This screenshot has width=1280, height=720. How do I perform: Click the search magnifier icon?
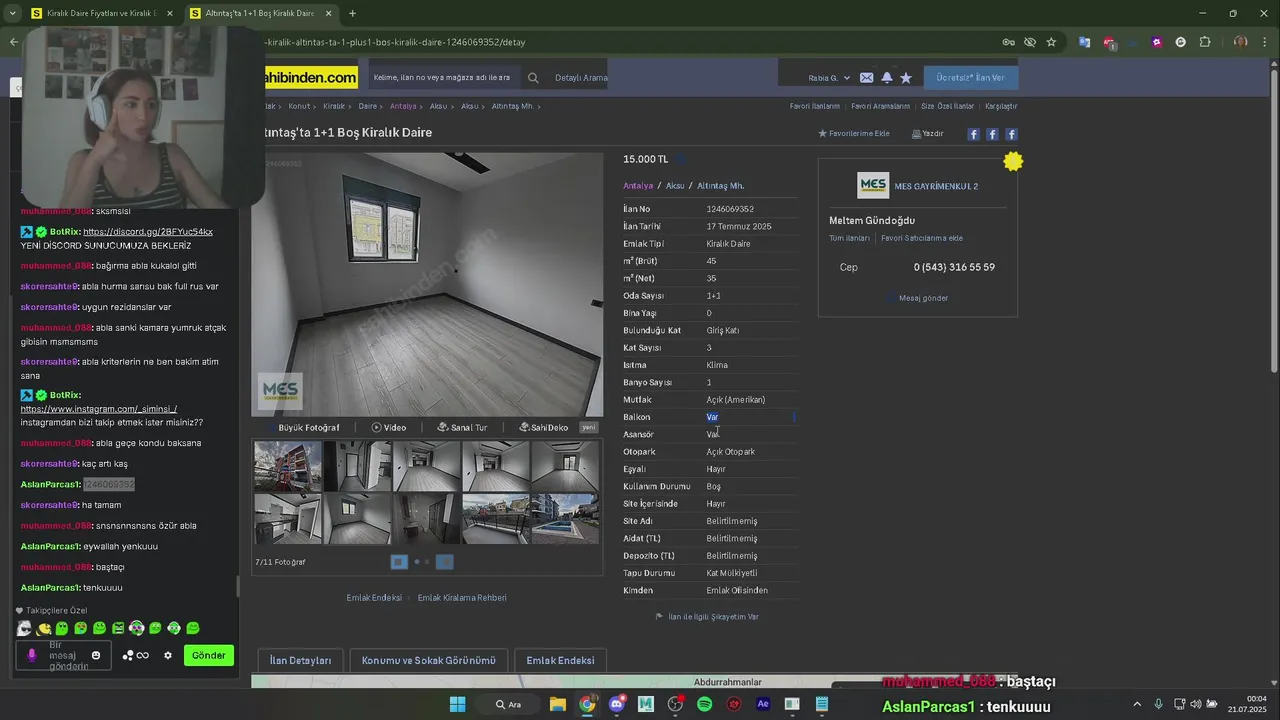[533, 78]
